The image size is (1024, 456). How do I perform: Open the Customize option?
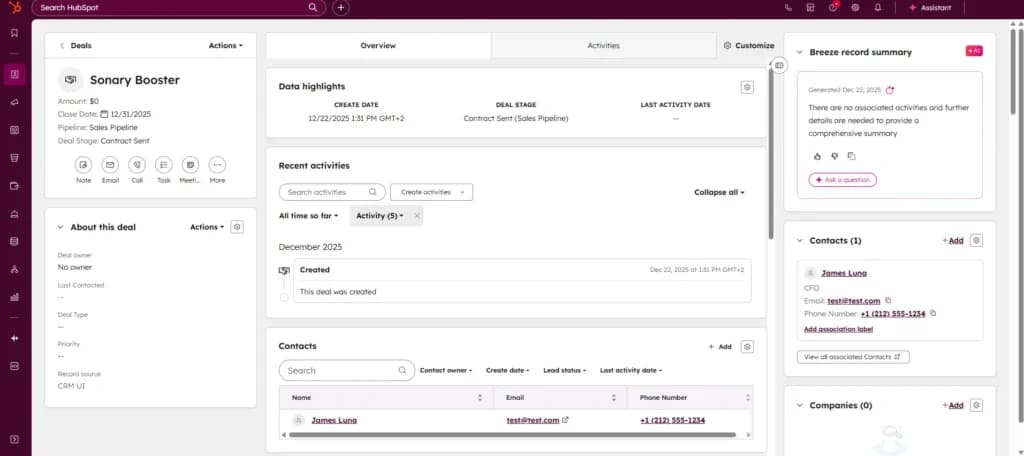[x=749, y=46]
